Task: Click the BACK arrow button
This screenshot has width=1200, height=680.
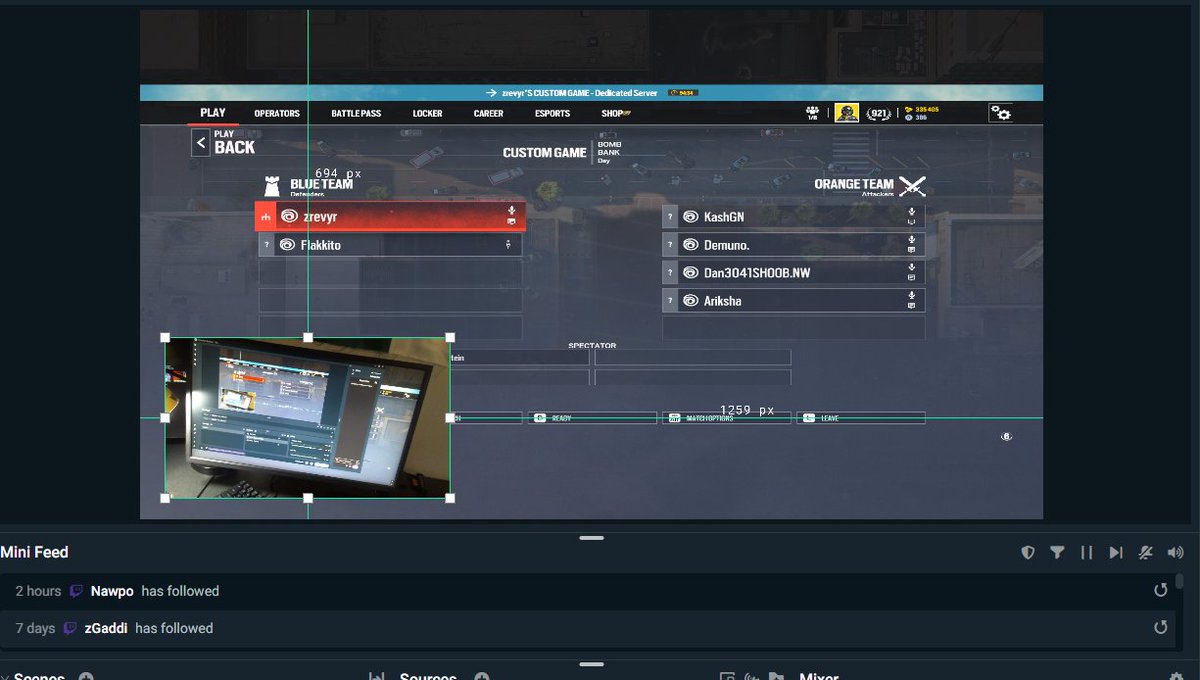Action: pos(201,143)
